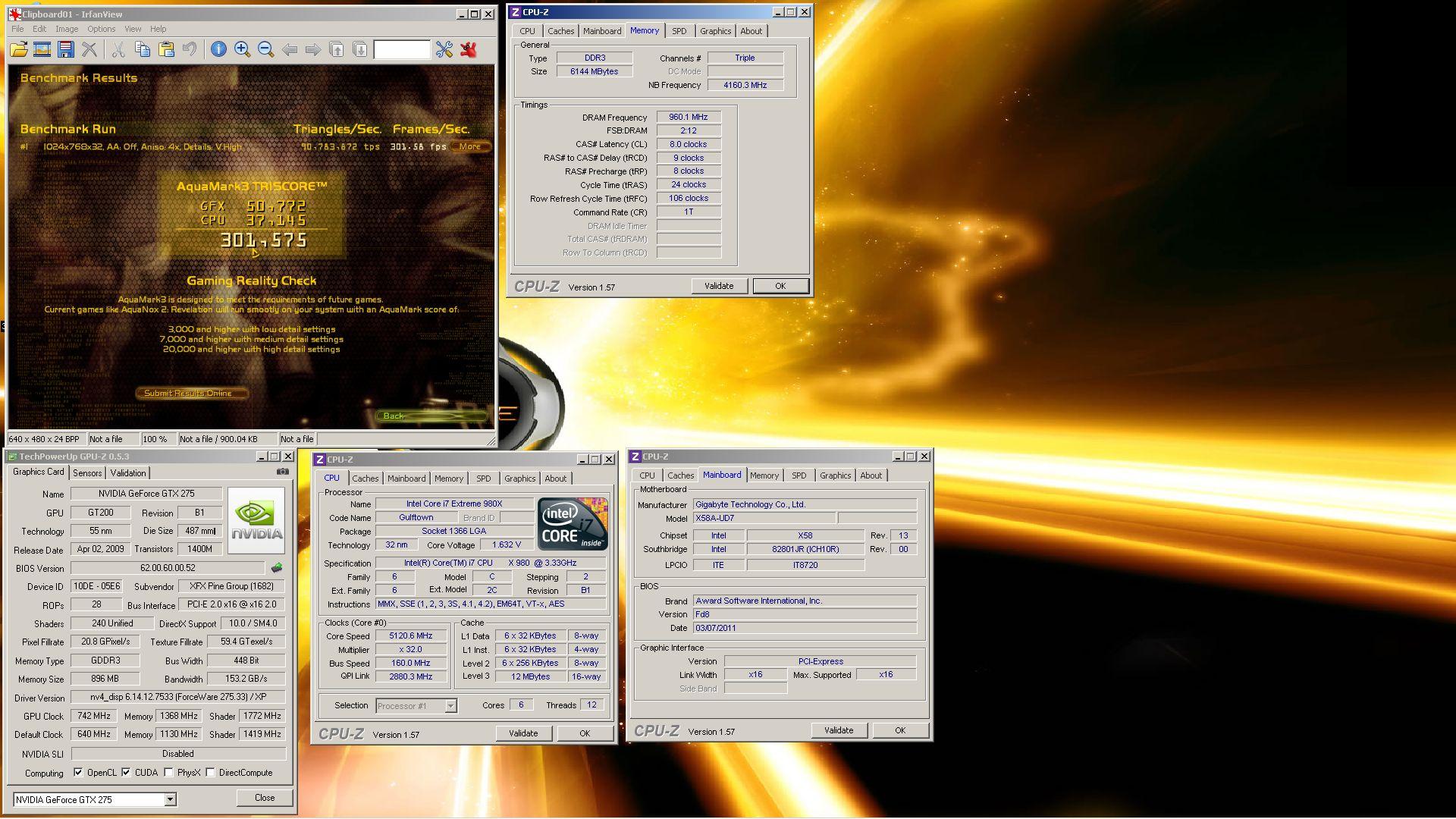This screenshot has height=819, width=1456.
Task: Go to previous page icon
Action: 337,49
